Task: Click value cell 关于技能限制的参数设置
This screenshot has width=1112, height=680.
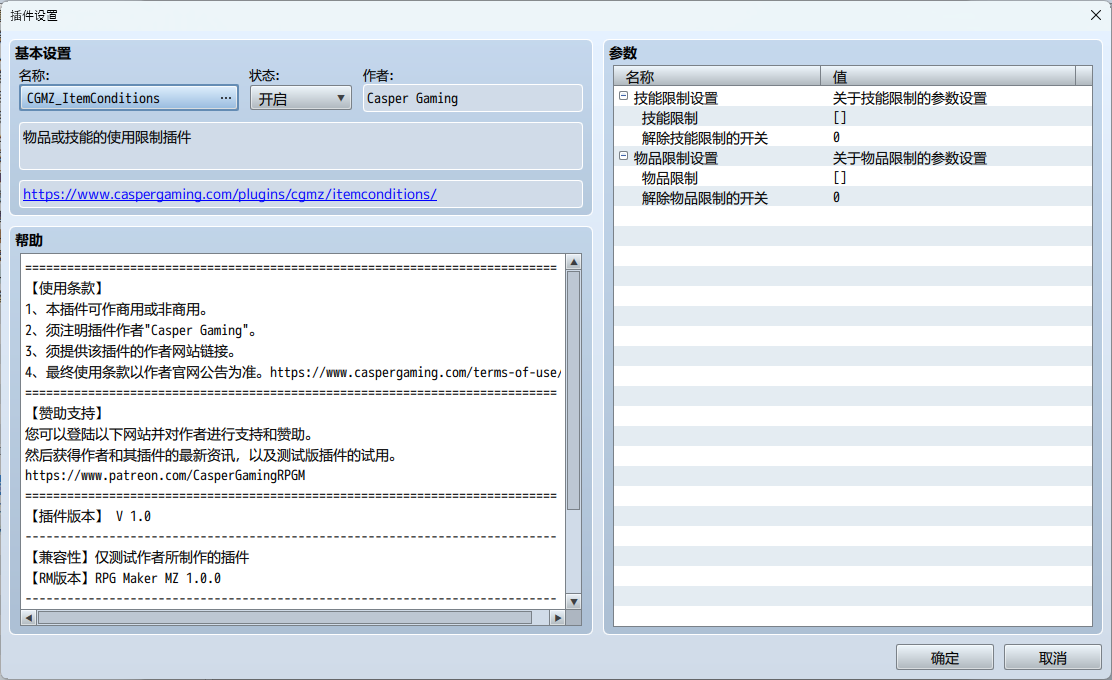Action: pyautogui.click(x=909, y=98)
